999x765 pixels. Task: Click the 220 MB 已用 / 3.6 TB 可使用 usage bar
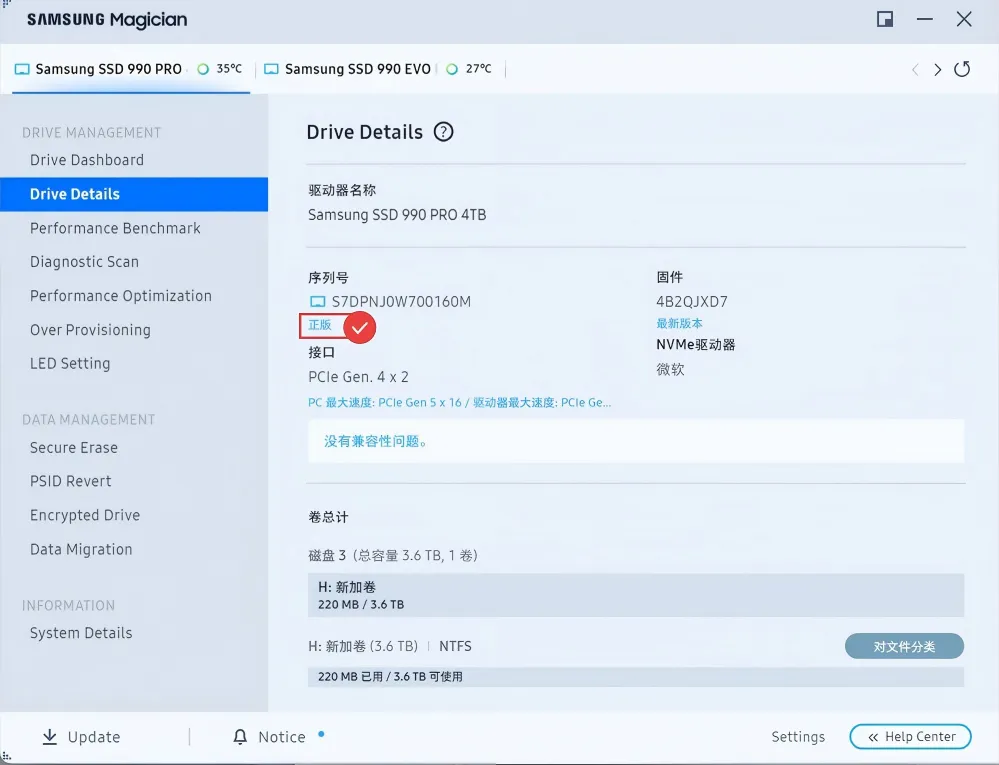[x=636, y=676]
